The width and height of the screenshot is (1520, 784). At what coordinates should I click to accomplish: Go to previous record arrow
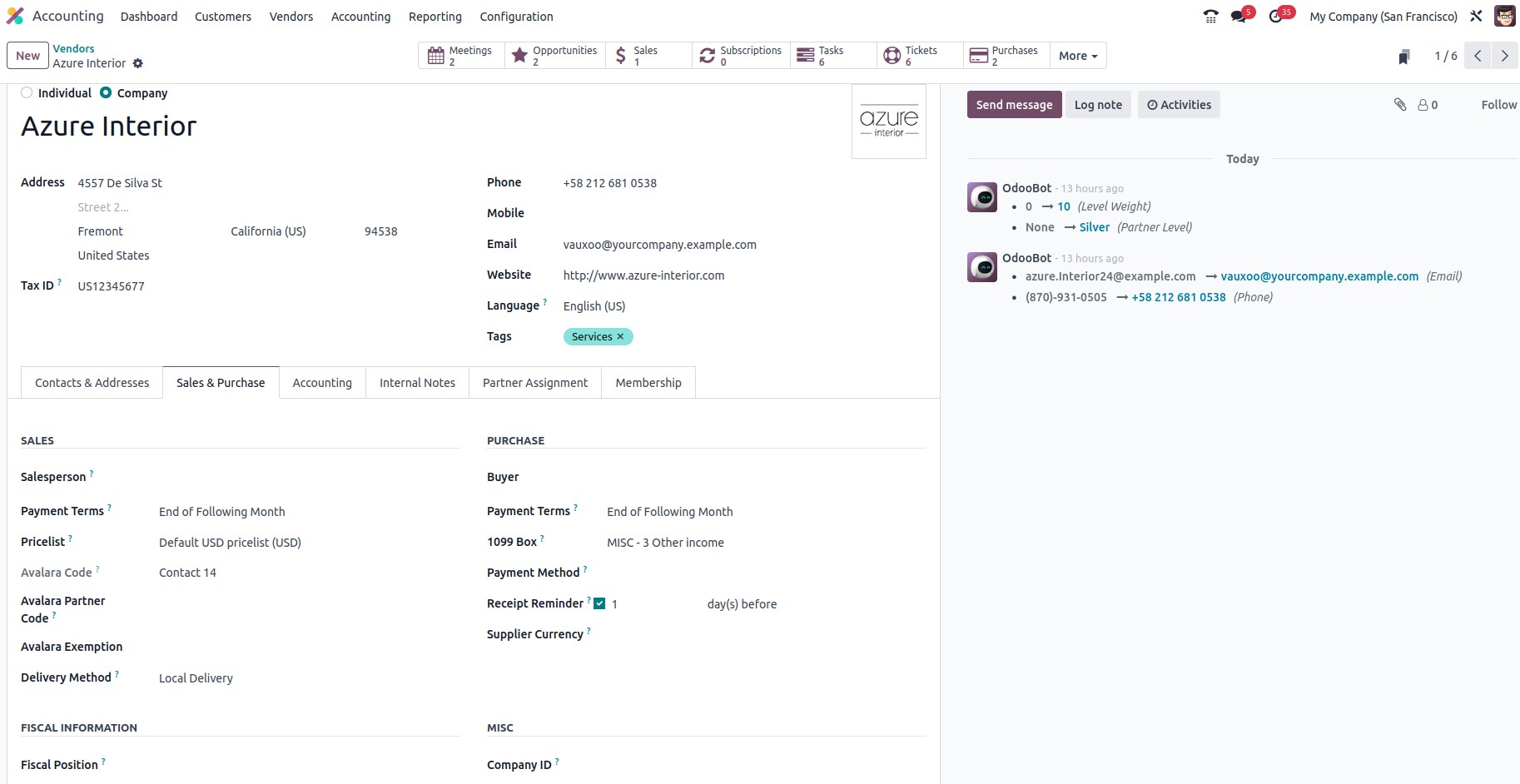(x=1478, y=56)
